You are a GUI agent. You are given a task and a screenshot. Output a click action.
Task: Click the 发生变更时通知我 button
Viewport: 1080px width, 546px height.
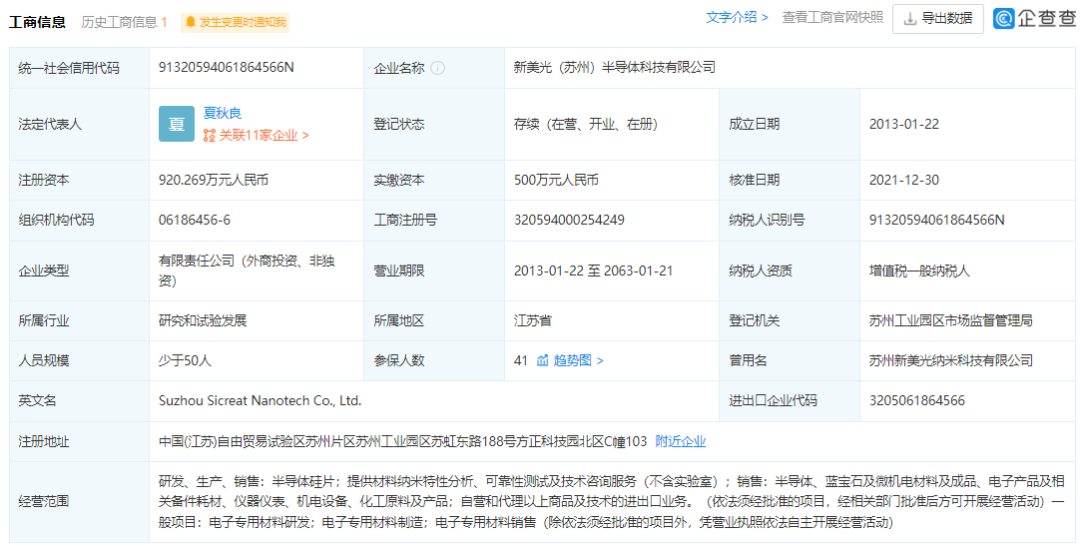tap(235, 22)
